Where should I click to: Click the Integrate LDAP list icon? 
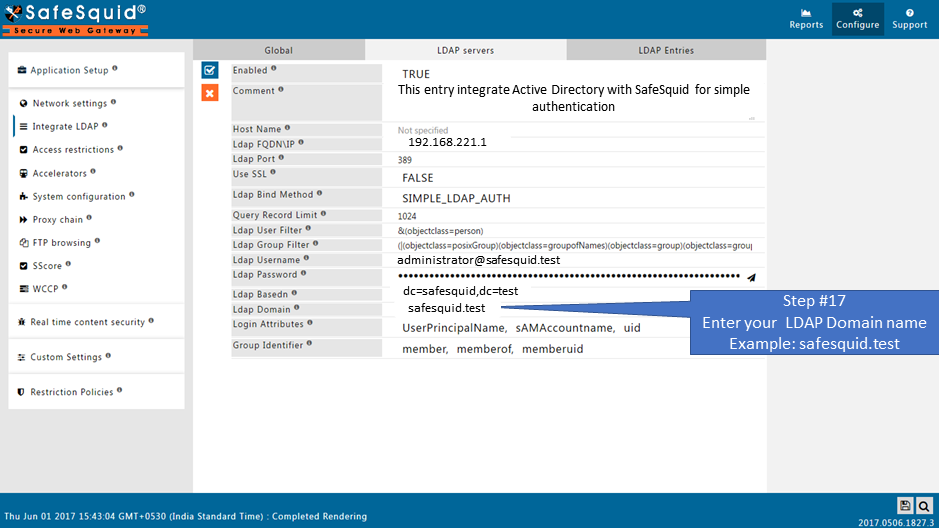point(23,126)
